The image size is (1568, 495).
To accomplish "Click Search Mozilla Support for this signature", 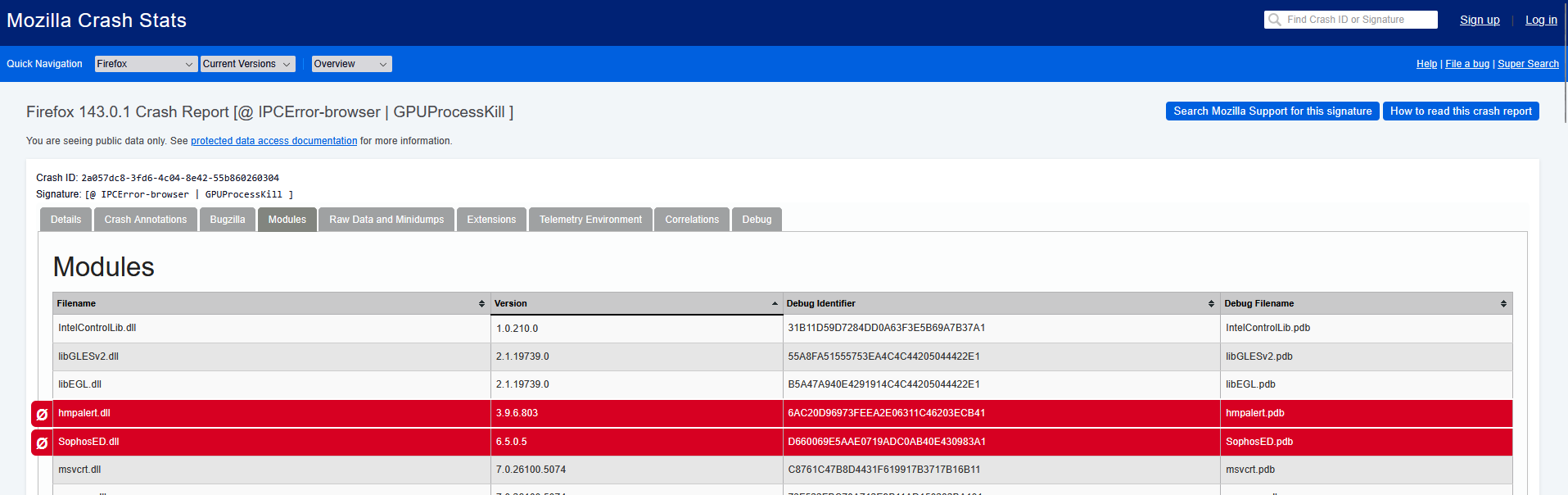I will point(1272,111).
